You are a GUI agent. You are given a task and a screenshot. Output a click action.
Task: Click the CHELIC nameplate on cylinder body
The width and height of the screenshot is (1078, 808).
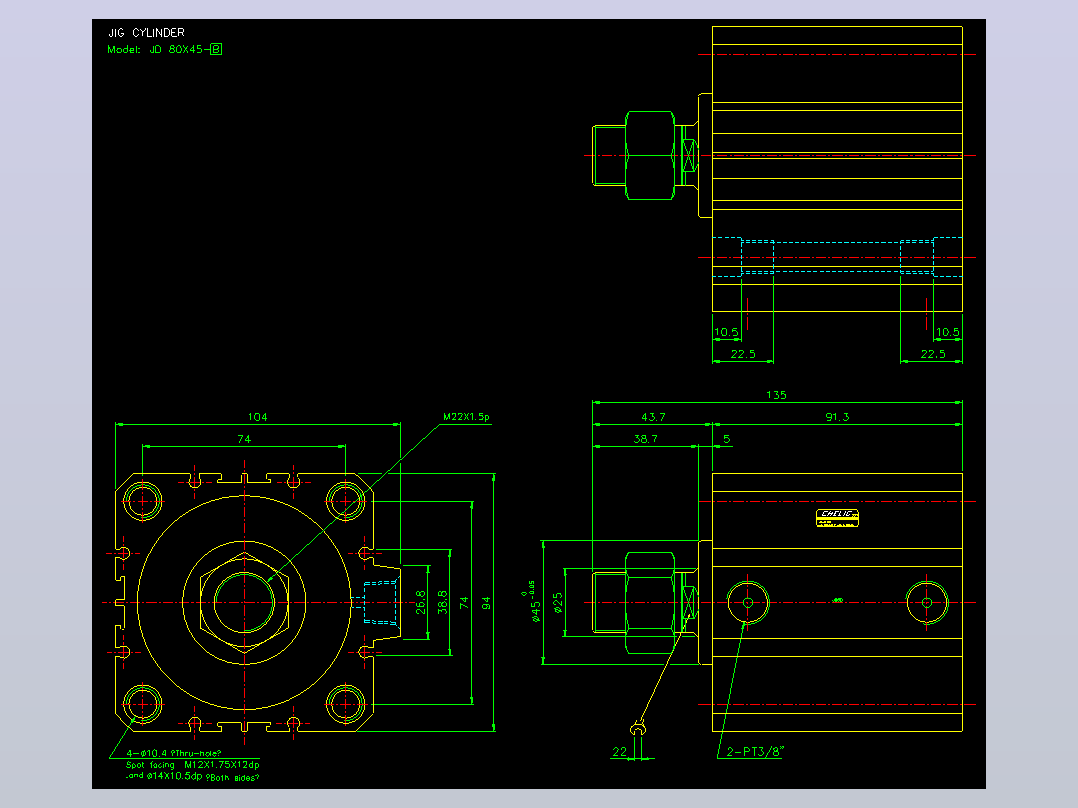click(837, 518)
